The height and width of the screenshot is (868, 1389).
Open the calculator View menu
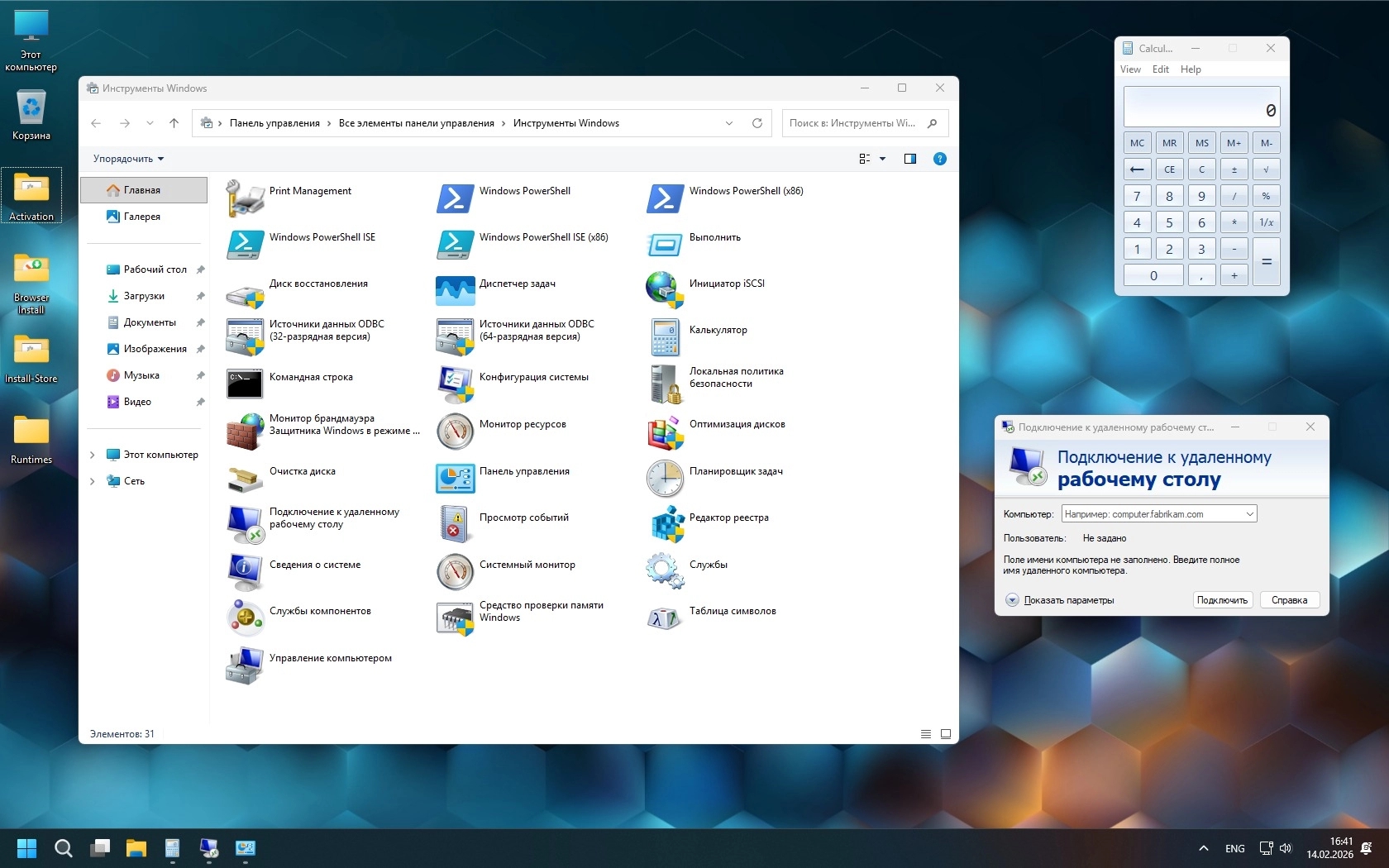pos(1130,69)
